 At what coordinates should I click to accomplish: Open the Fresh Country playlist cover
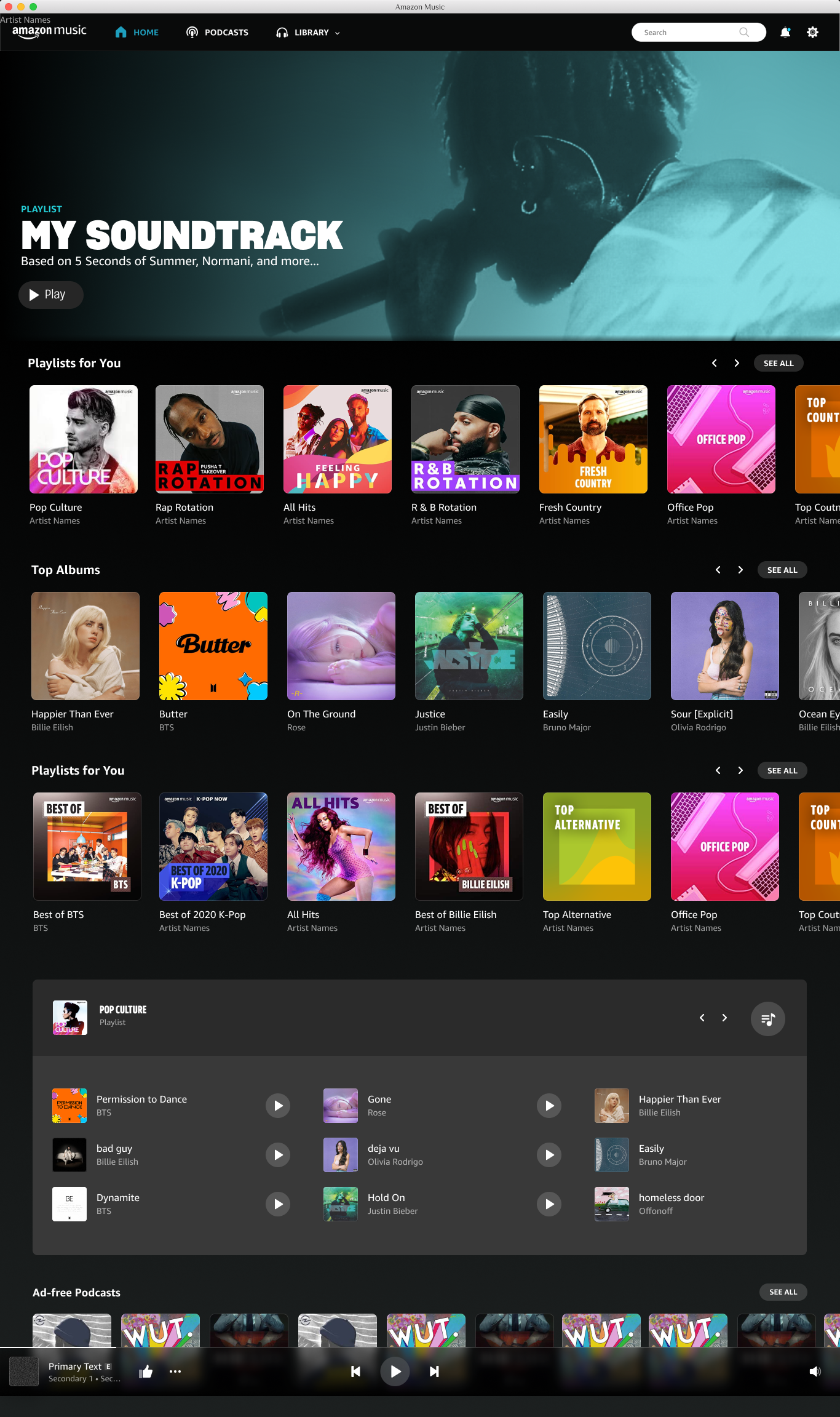593,439
